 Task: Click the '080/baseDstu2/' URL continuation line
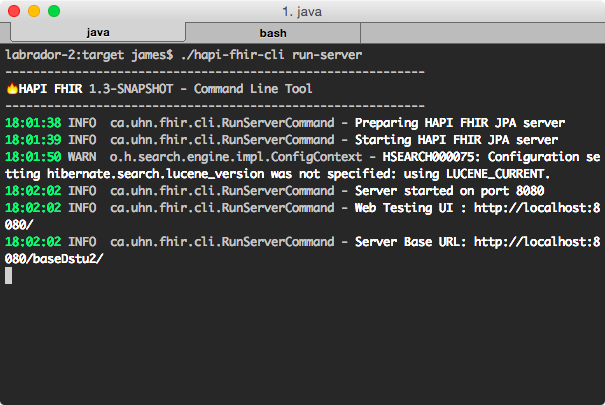coord(53,259)
